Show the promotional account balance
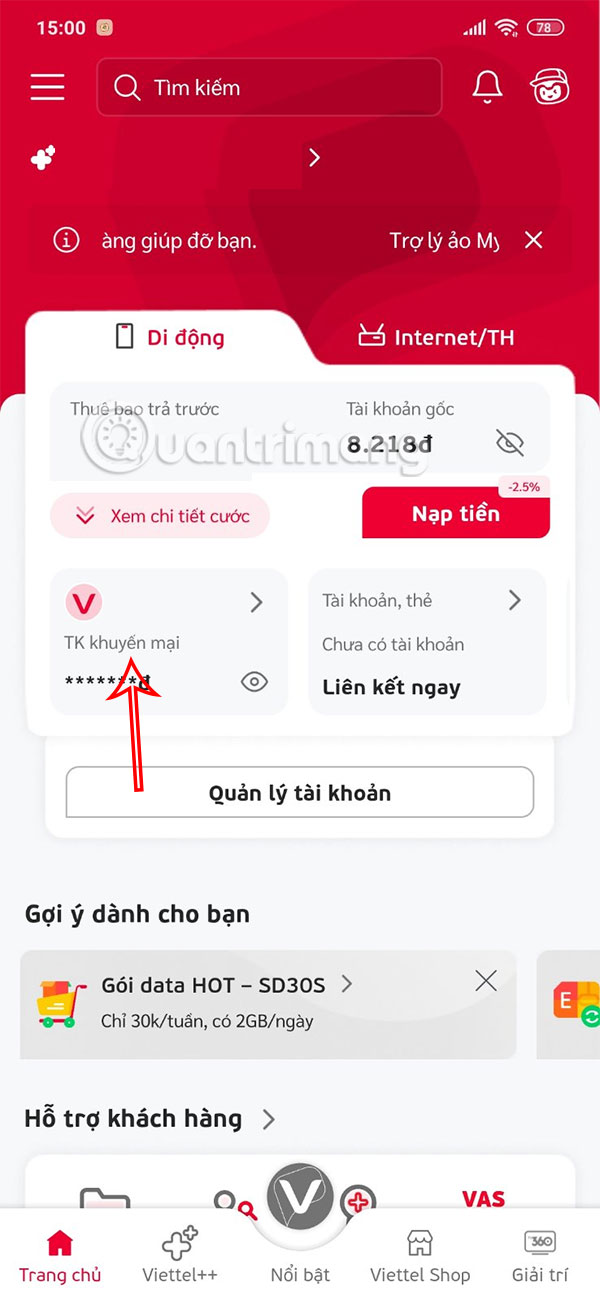 click(x=255, y=682)
